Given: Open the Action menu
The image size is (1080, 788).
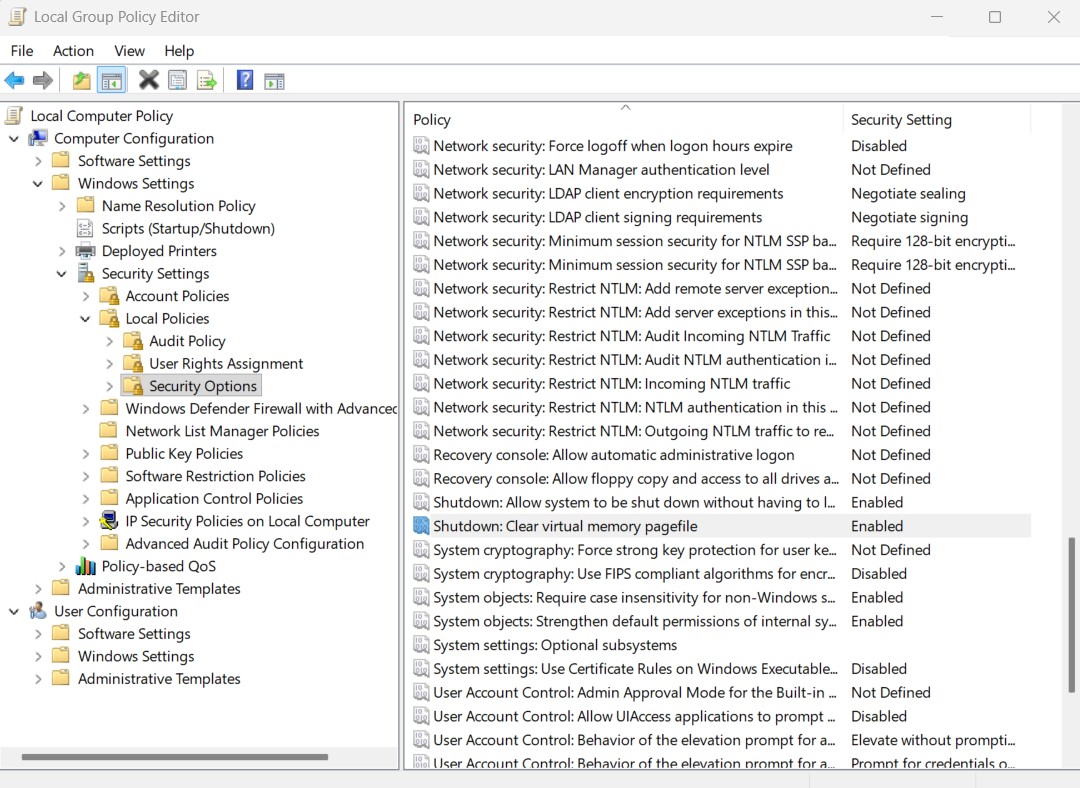Looking at the screenshot, I should [73, 51].
